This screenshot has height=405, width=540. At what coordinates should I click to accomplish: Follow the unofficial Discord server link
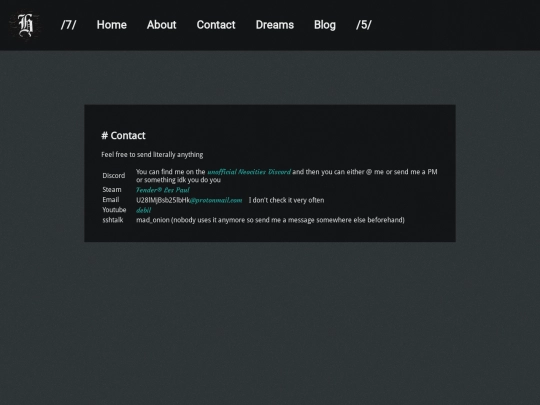[249, 172]
